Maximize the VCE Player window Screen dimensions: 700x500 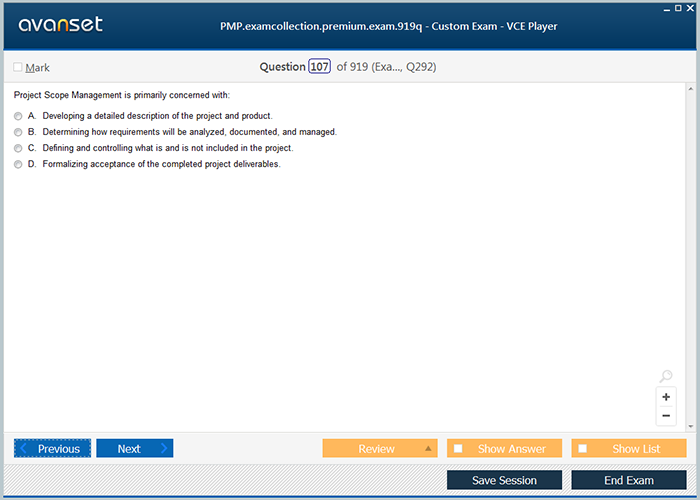(678, 8)
